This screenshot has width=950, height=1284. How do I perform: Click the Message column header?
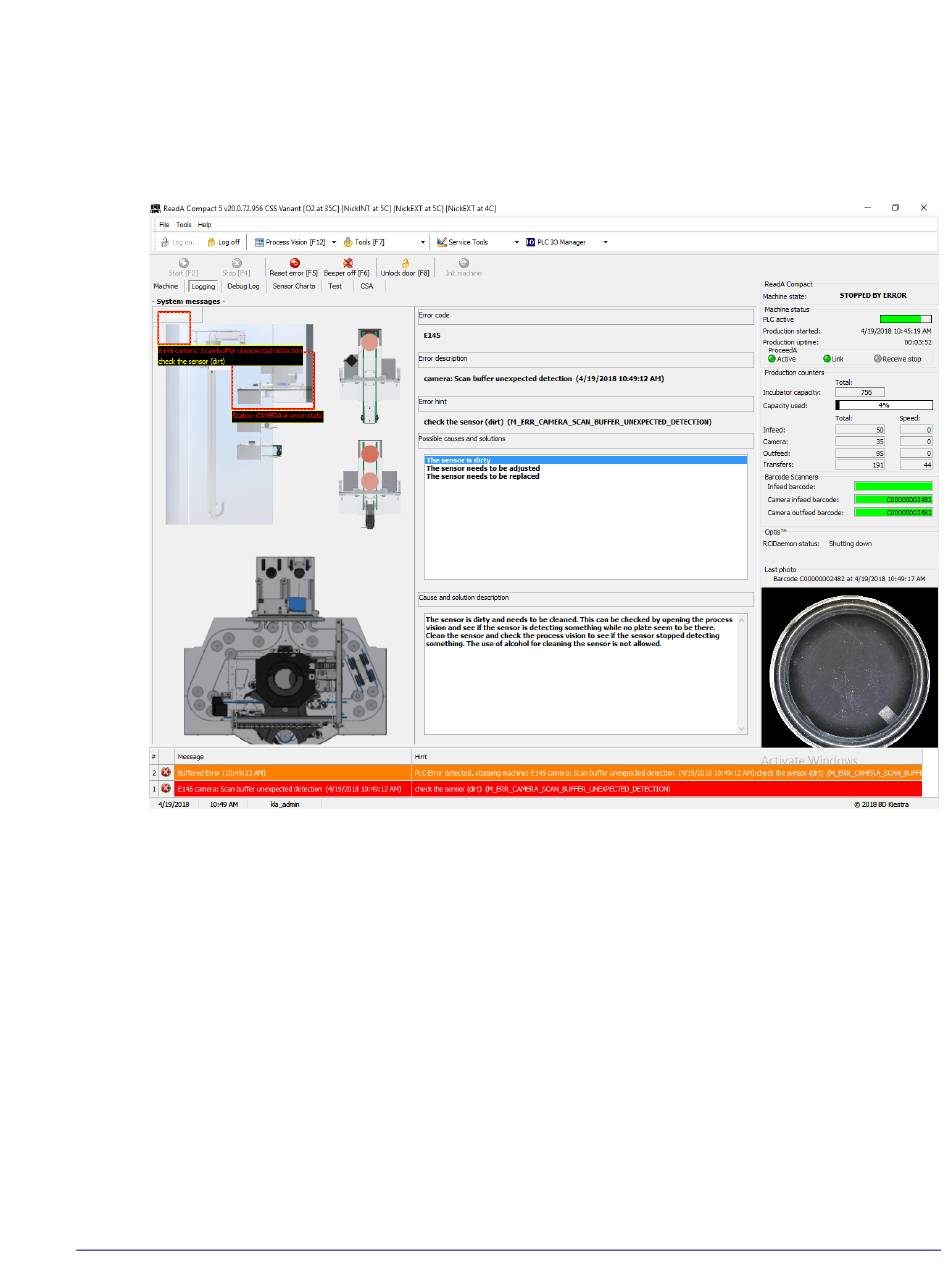click(293, 757)
